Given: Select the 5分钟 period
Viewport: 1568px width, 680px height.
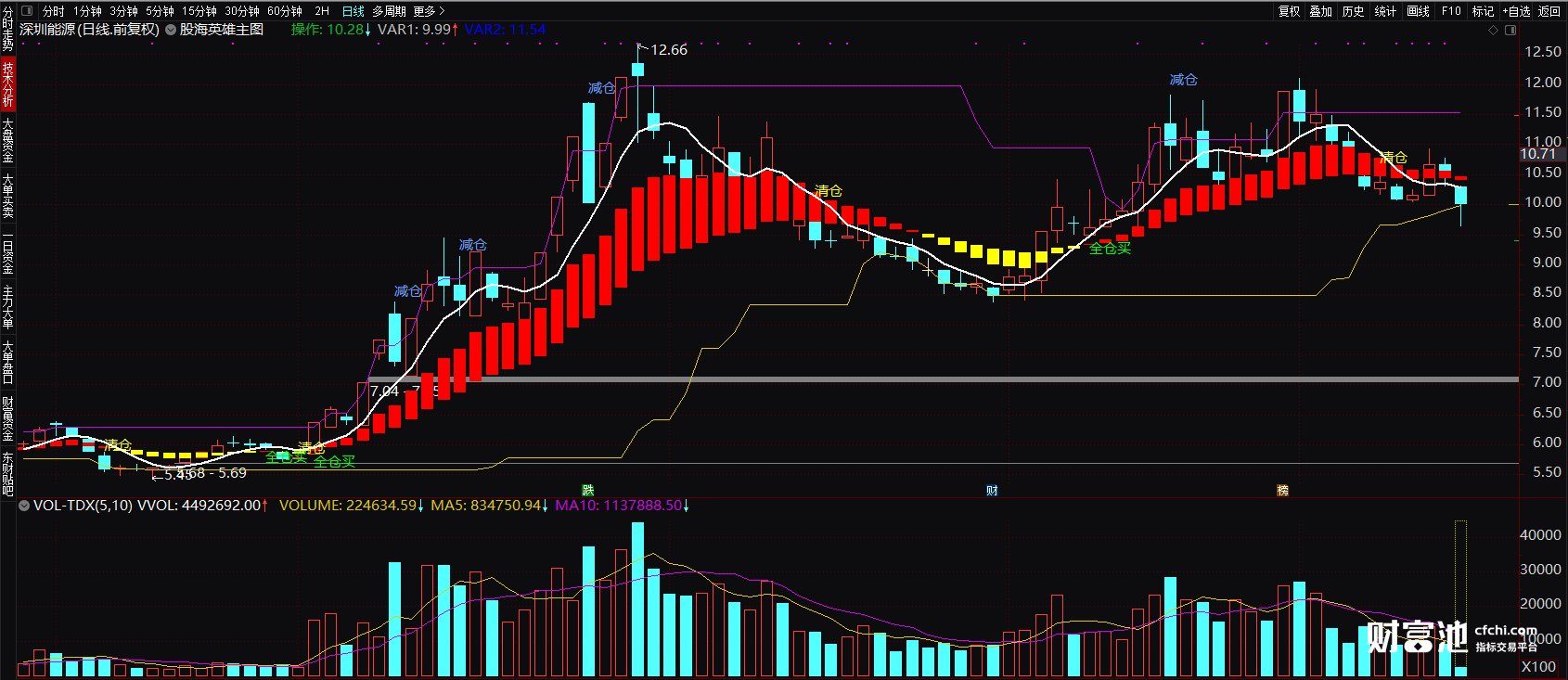Looking at the screenshot, I should tap(160, 11).
